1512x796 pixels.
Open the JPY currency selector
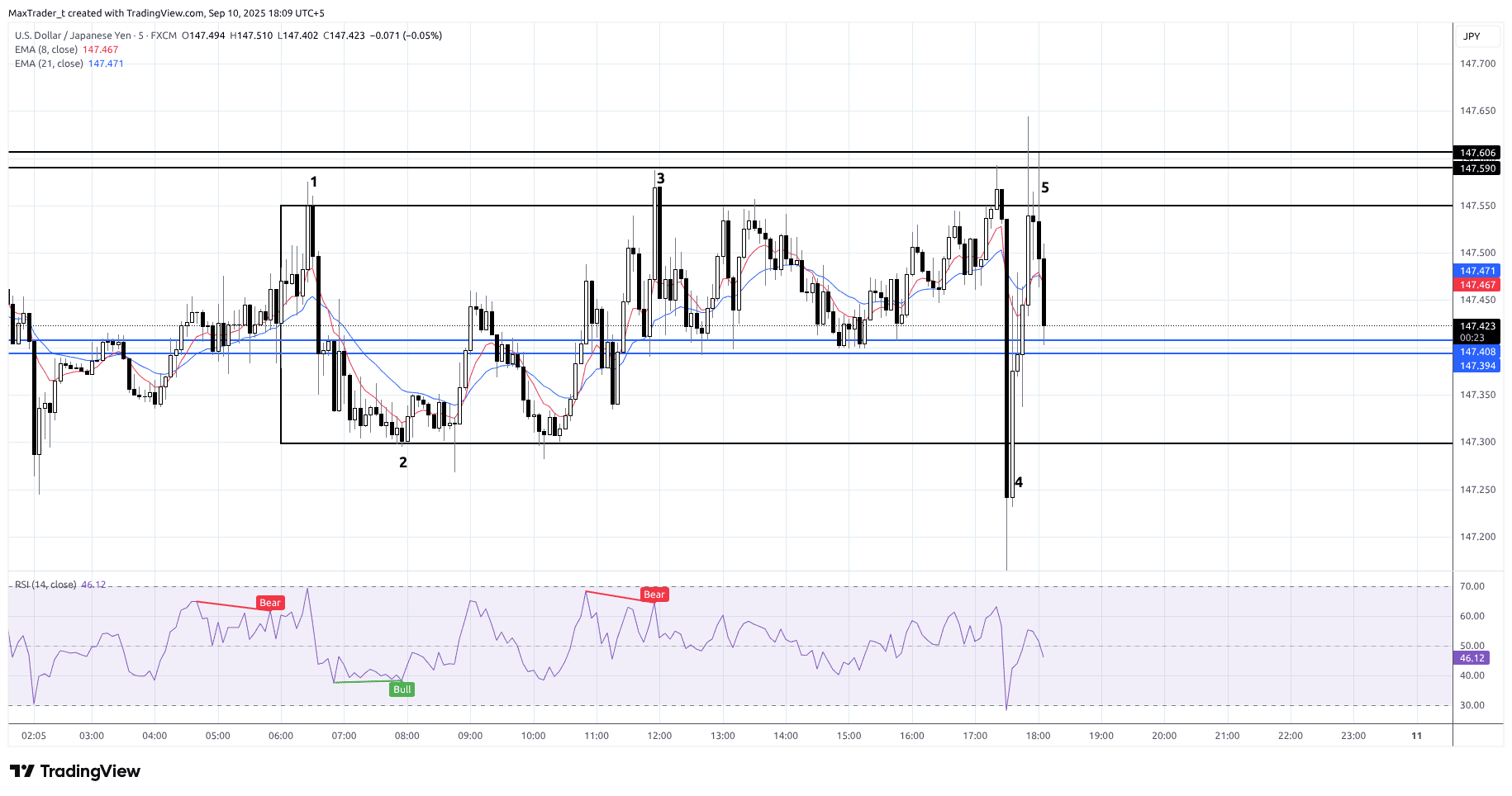[1472, 36]
